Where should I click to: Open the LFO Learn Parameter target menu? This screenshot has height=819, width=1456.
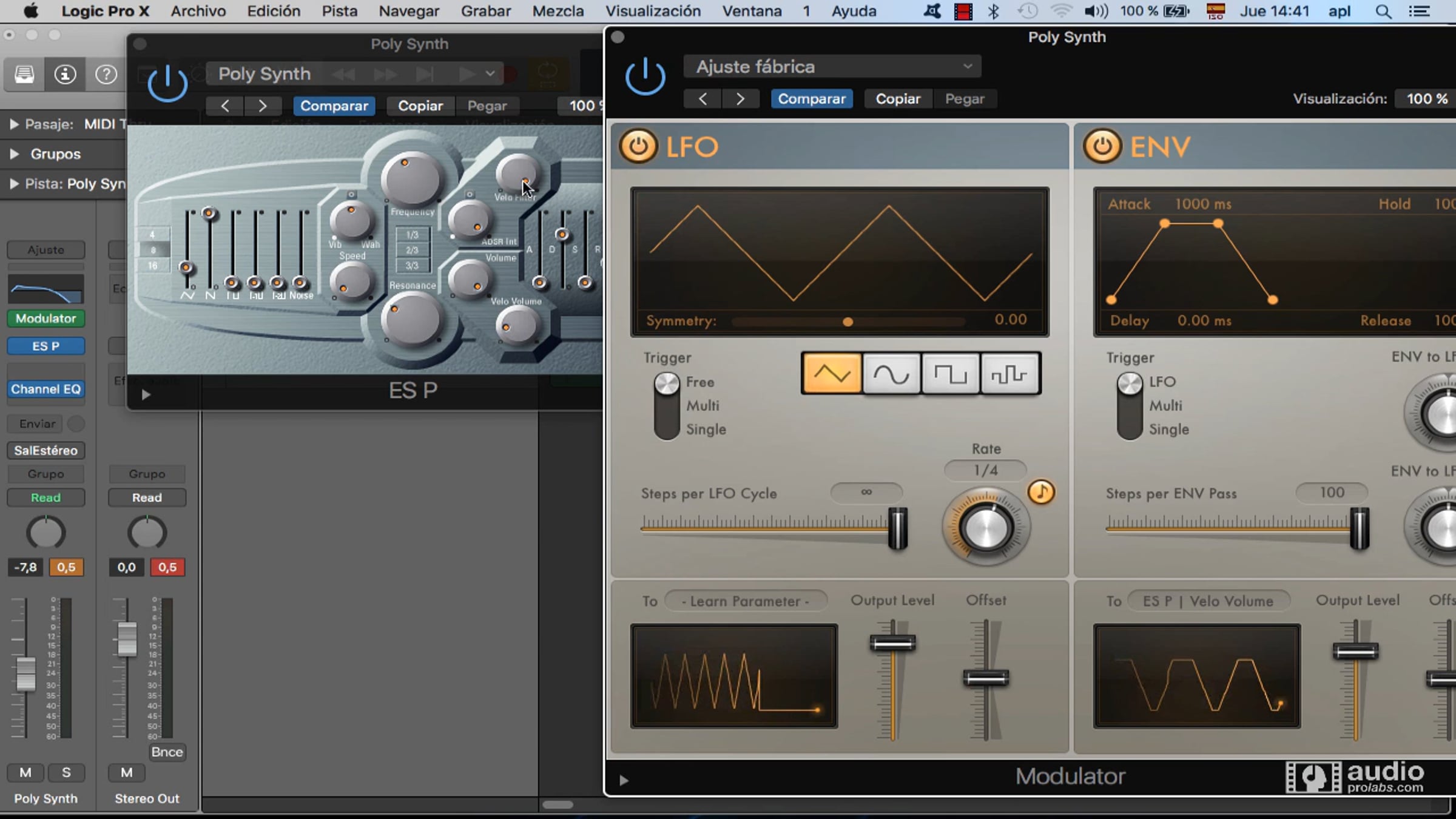point(745,601)
